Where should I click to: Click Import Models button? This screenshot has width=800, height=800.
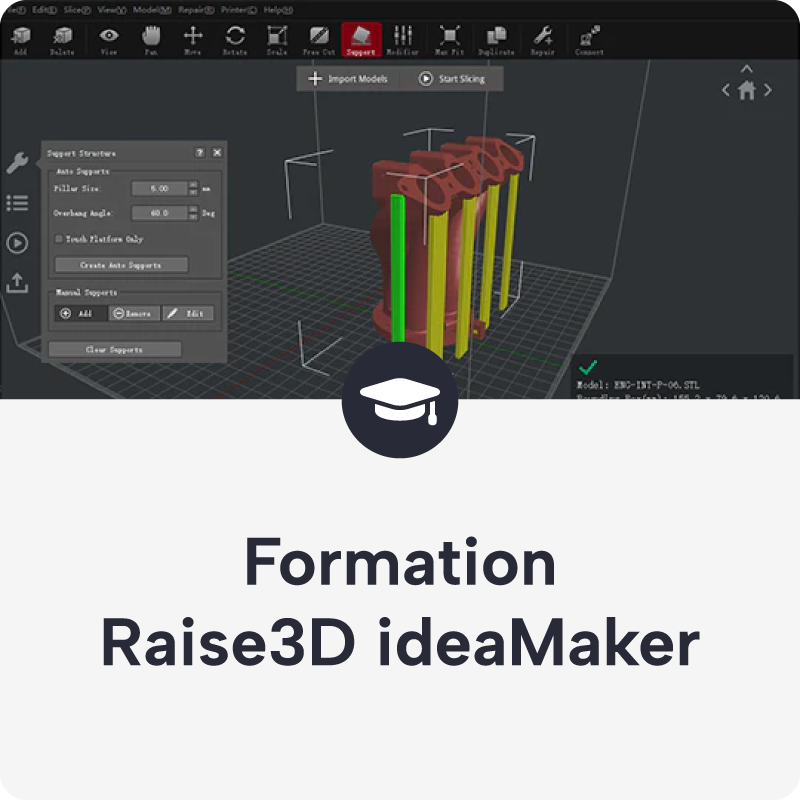click(x=348, y=79)
